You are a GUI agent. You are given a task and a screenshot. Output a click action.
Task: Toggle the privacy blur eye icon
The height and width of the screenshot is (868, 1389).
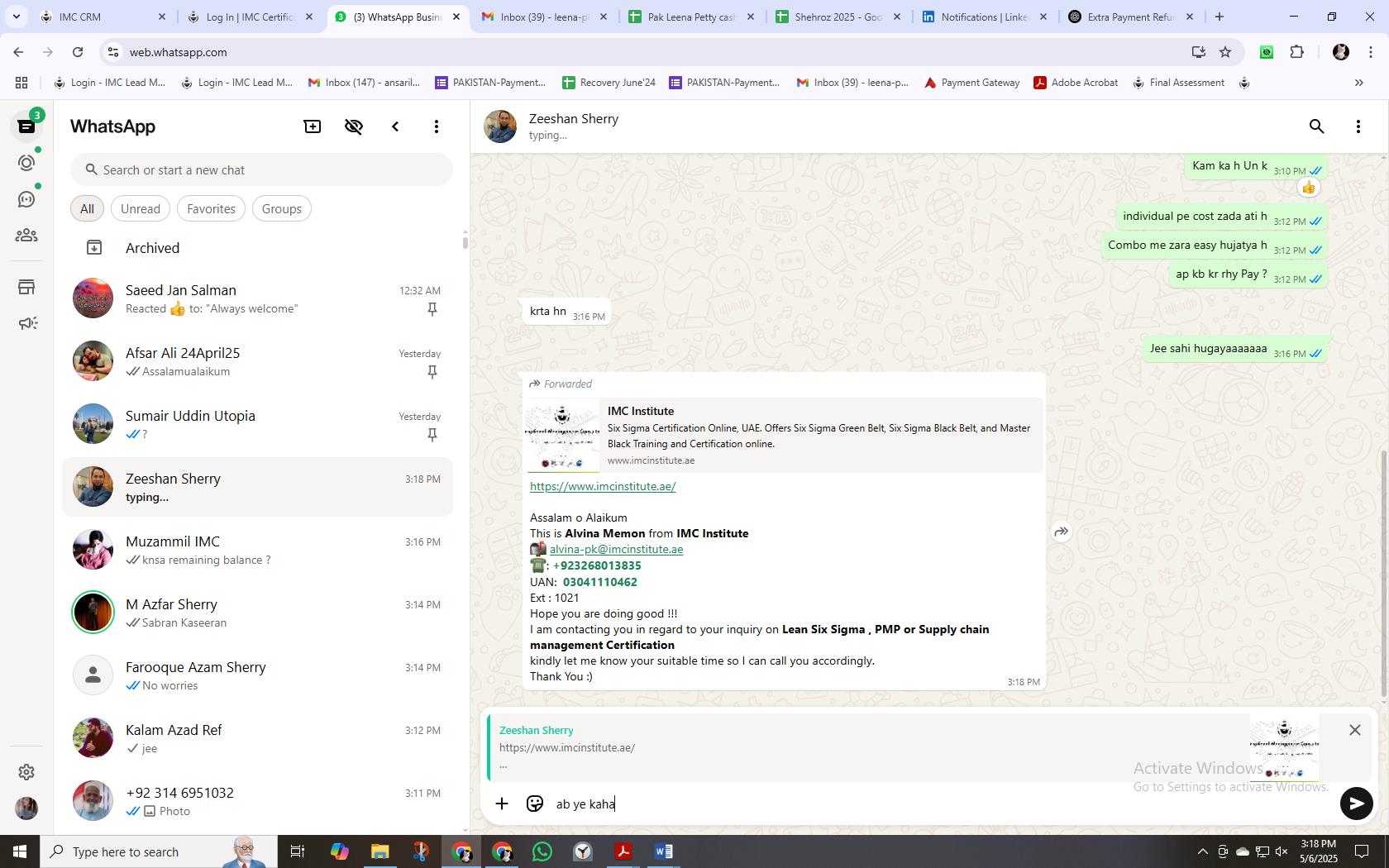(354, 126)
